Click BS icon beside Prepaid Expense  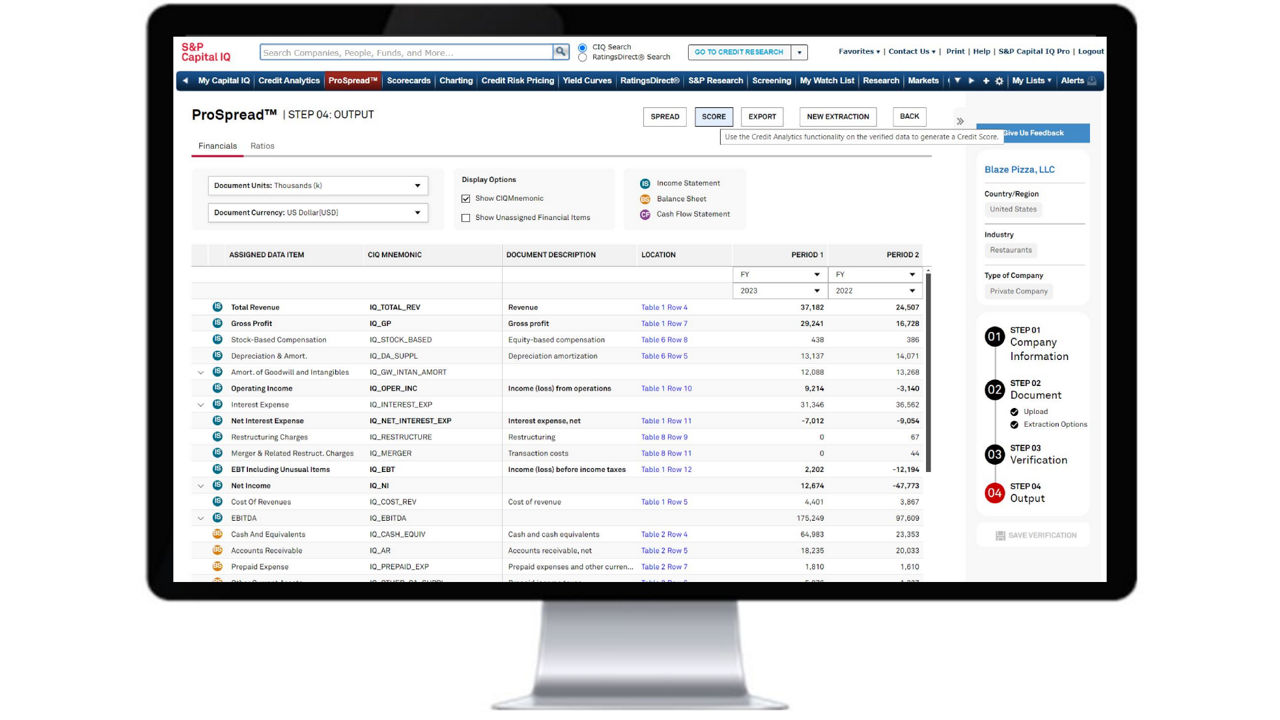point(217,566)
